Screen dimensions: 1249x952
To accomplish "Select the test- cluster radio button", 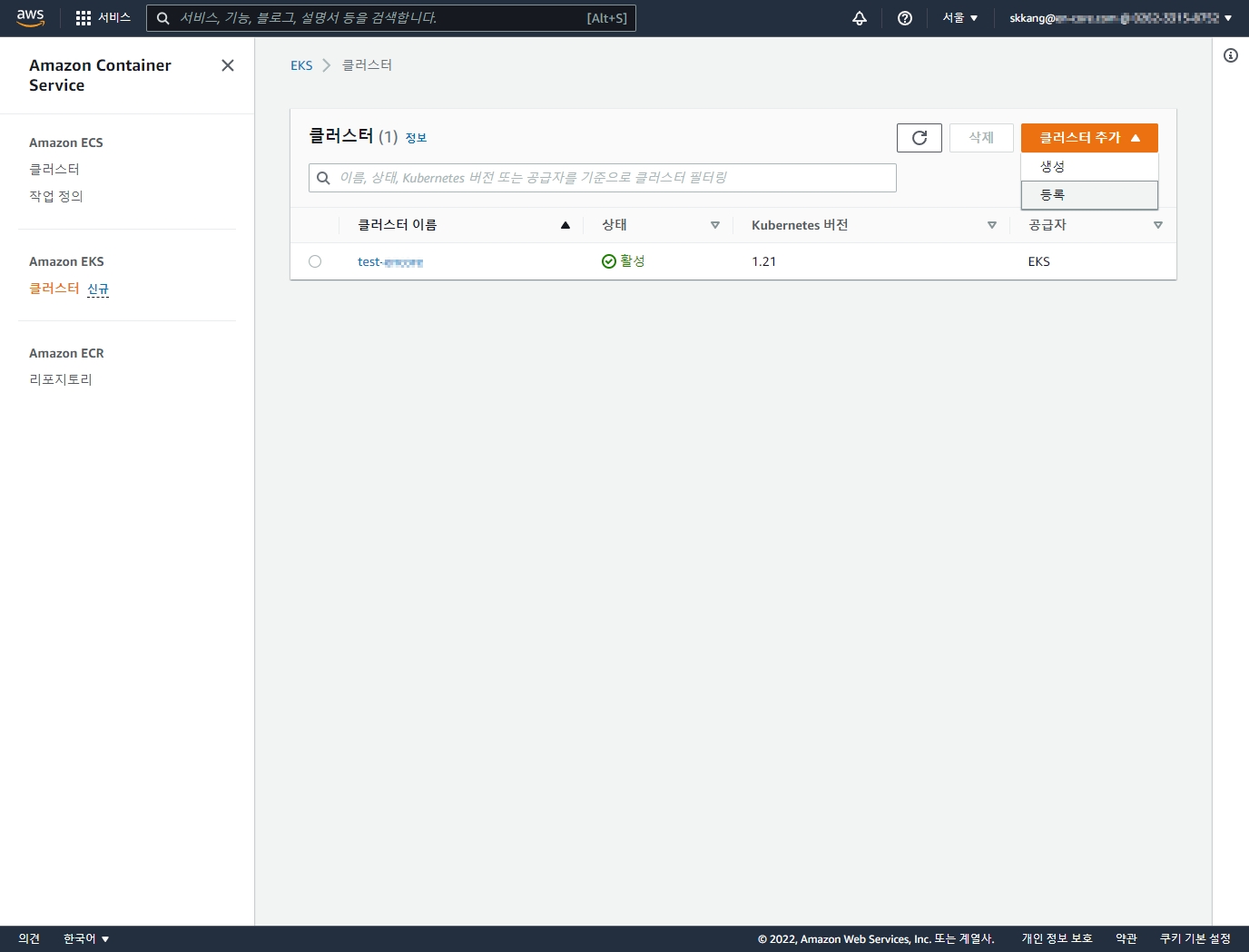I will click(x=315, y=261).
